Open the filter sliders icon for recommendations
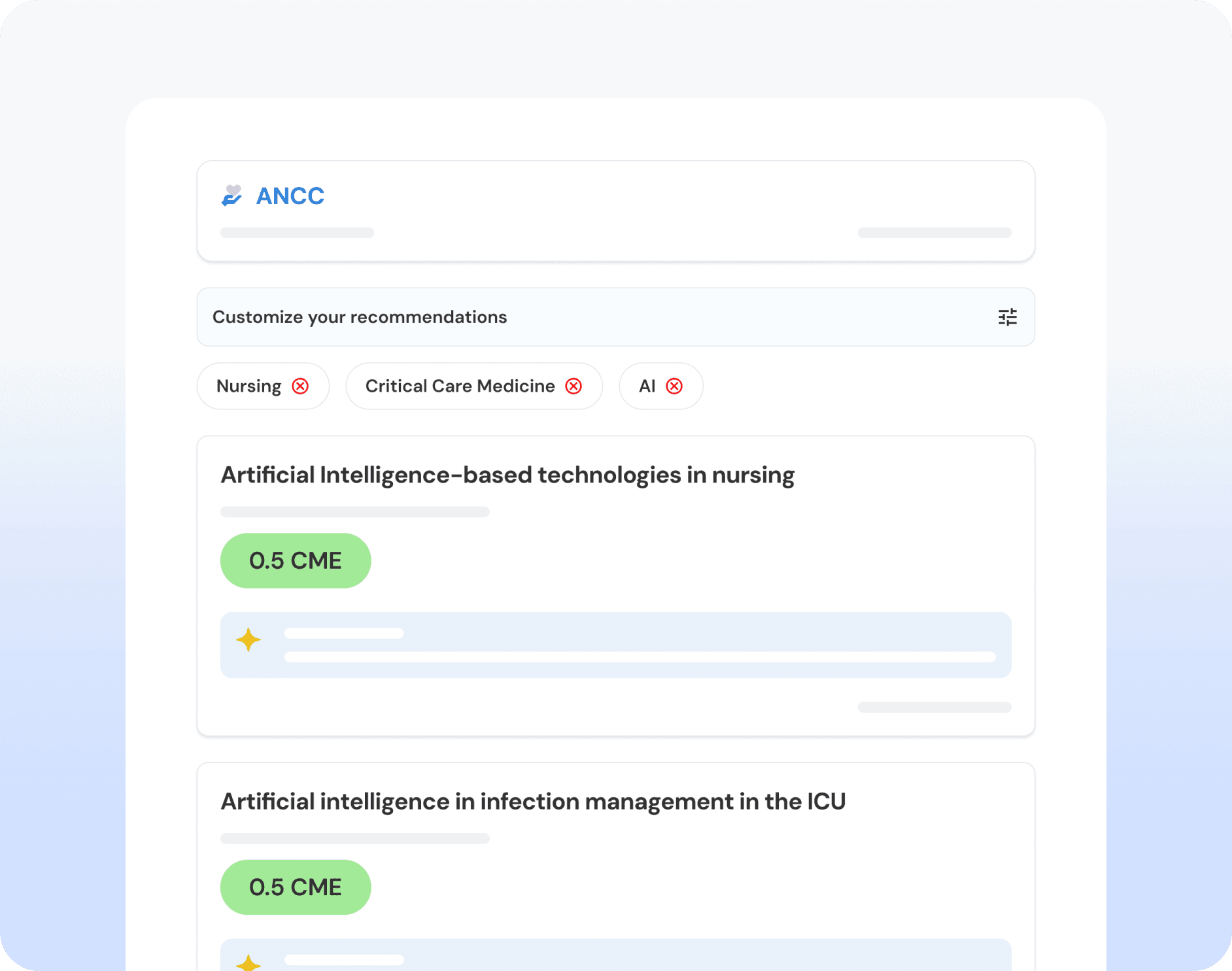Viewport: 1232px width, 971px height. click(x=1007, y=317)
